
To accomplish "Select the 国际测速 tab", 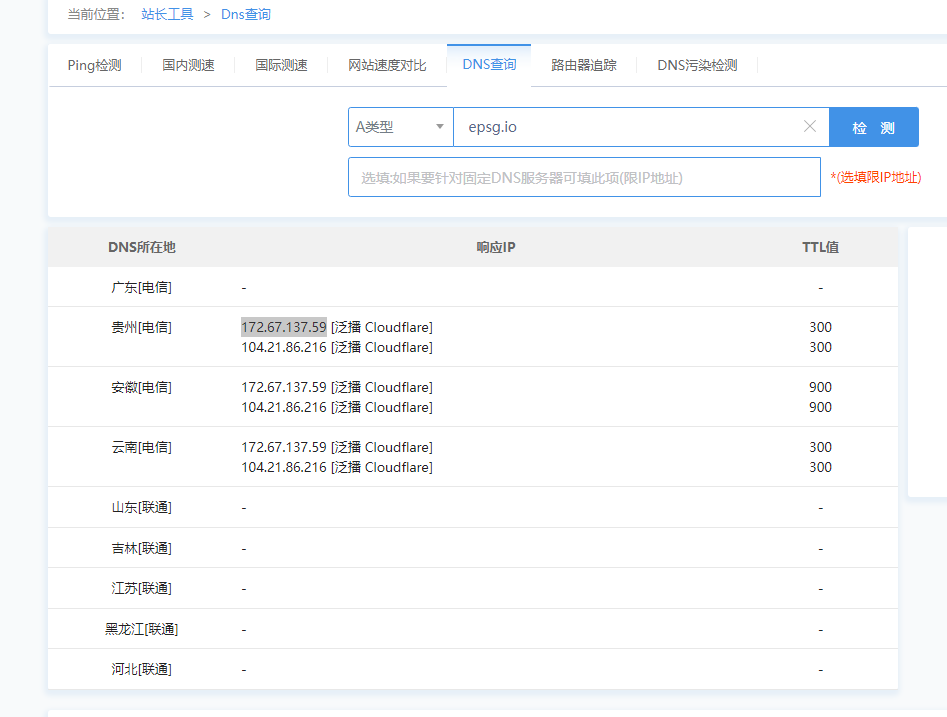I will 283,64.
